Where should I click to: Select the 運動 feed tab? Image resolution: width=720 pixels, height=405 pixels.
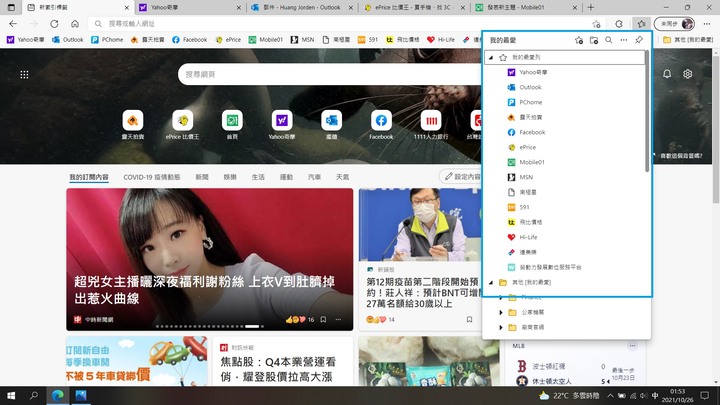coord(286,177)
